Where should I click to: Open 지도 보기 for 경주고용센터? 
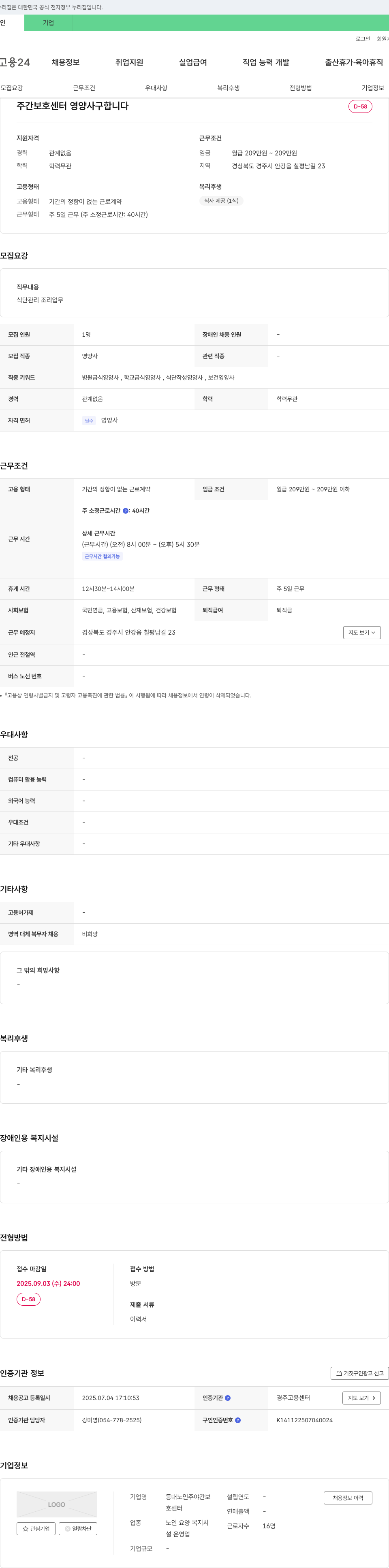pos(361,1398)
